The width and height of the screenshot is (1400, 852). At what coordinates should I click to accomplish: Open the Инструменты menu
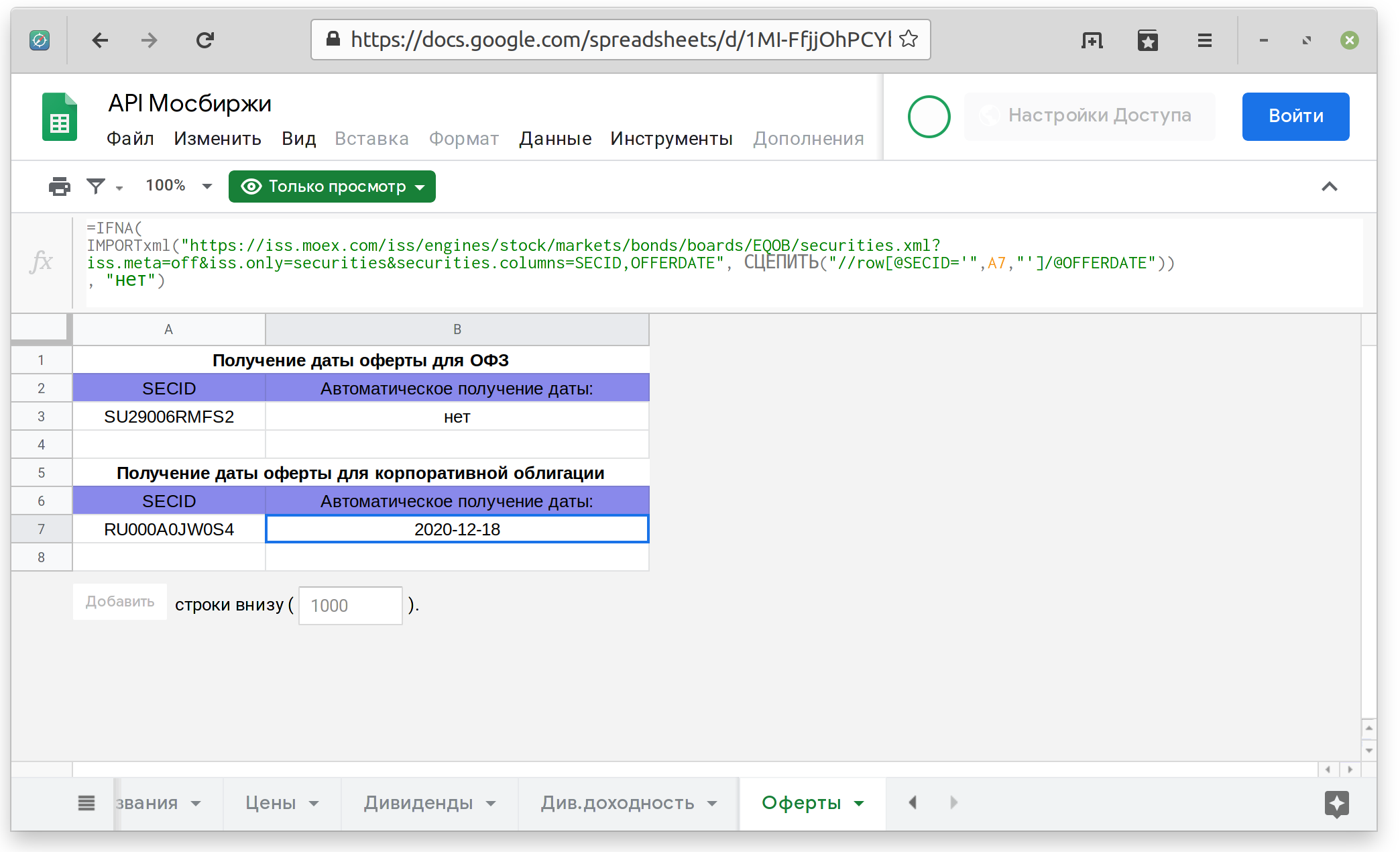(671, 138)
